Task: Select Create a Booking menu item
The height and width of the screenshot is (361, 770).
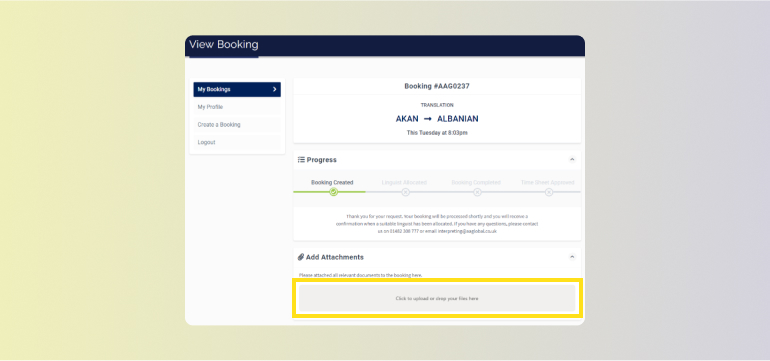Action: coord(237,125)
